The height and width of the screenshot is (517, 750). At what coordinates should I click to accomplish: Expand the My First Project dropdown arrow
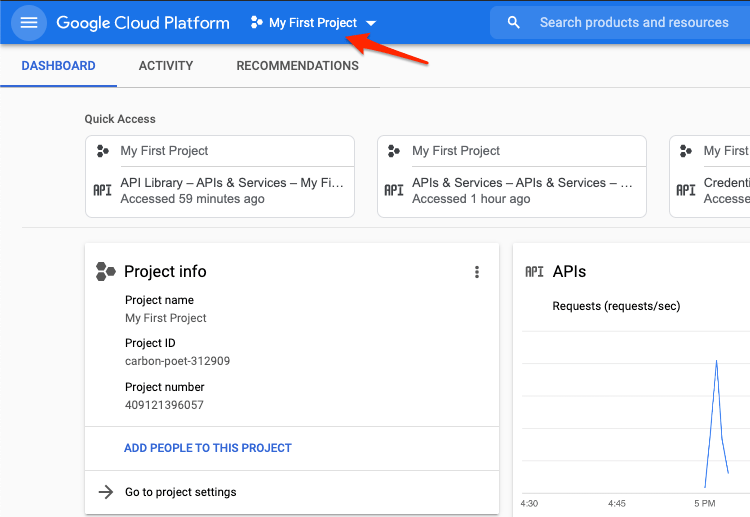point(371,23)
